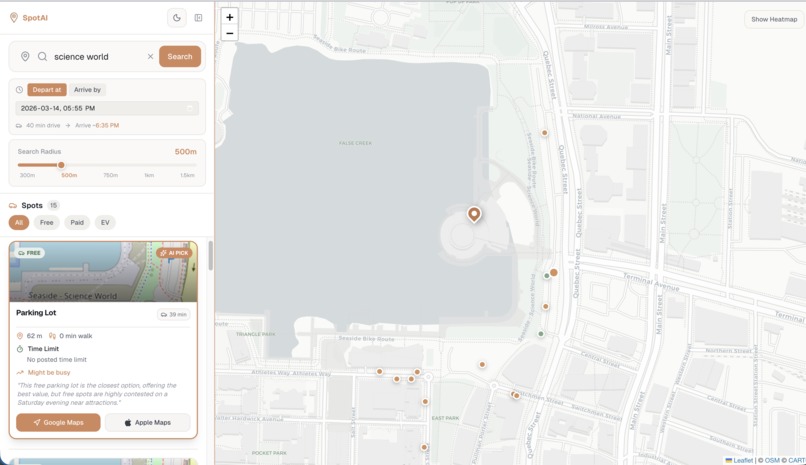Click the FREE badge on the card
The width and height of the screenshot is (806, 465).
coord(29,253)
